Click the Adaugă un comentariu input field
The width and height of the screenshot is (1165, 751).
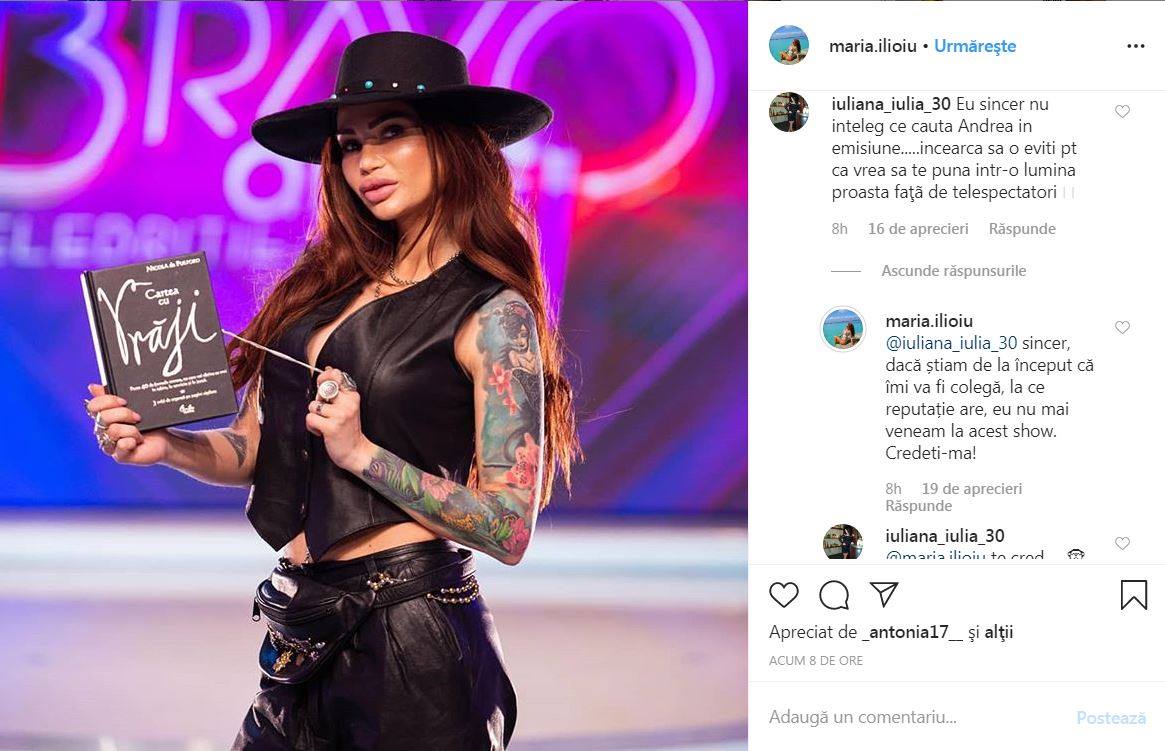tap(915, 717)
